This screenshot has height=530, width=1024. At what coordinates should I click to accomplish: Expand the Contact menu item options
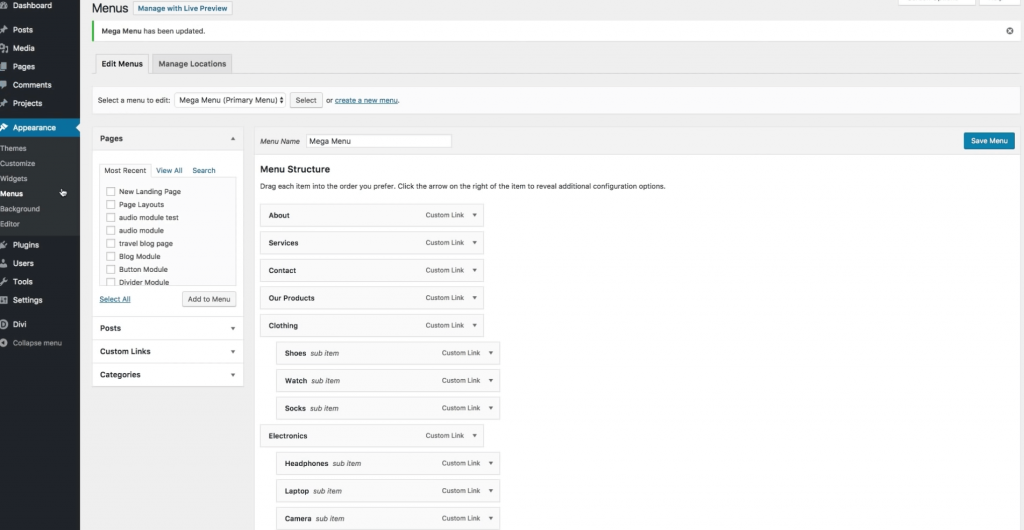(x=475, y=270)
